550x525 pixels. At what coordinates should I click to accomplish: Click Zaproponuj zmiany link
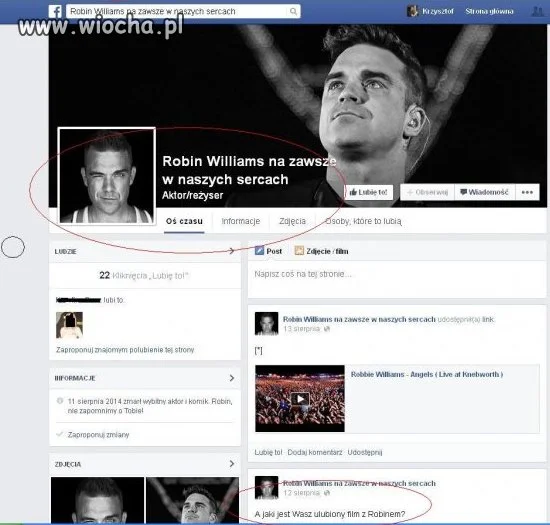(98, 435)
